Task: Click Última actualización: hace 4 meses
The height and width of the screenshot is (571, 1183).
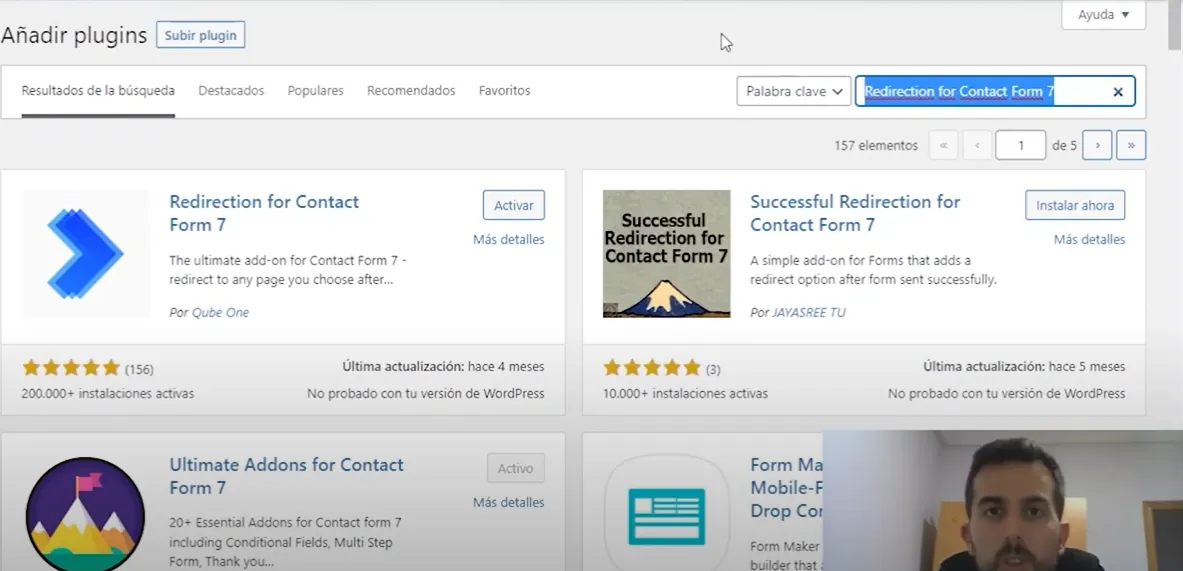Action: [x=443, y=367]
